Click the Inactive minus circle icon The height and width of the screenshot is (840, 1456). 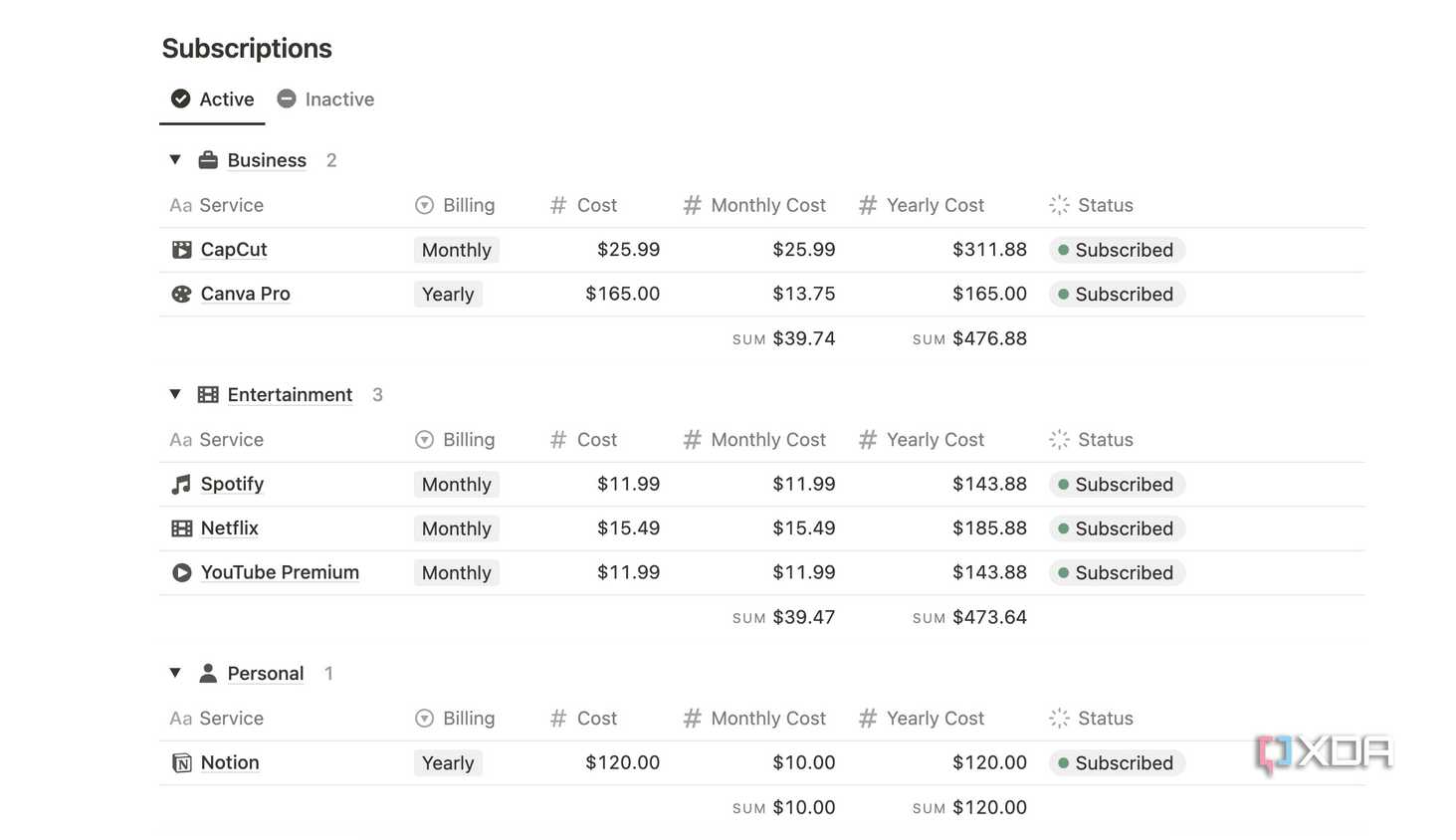tap(287, 99)
